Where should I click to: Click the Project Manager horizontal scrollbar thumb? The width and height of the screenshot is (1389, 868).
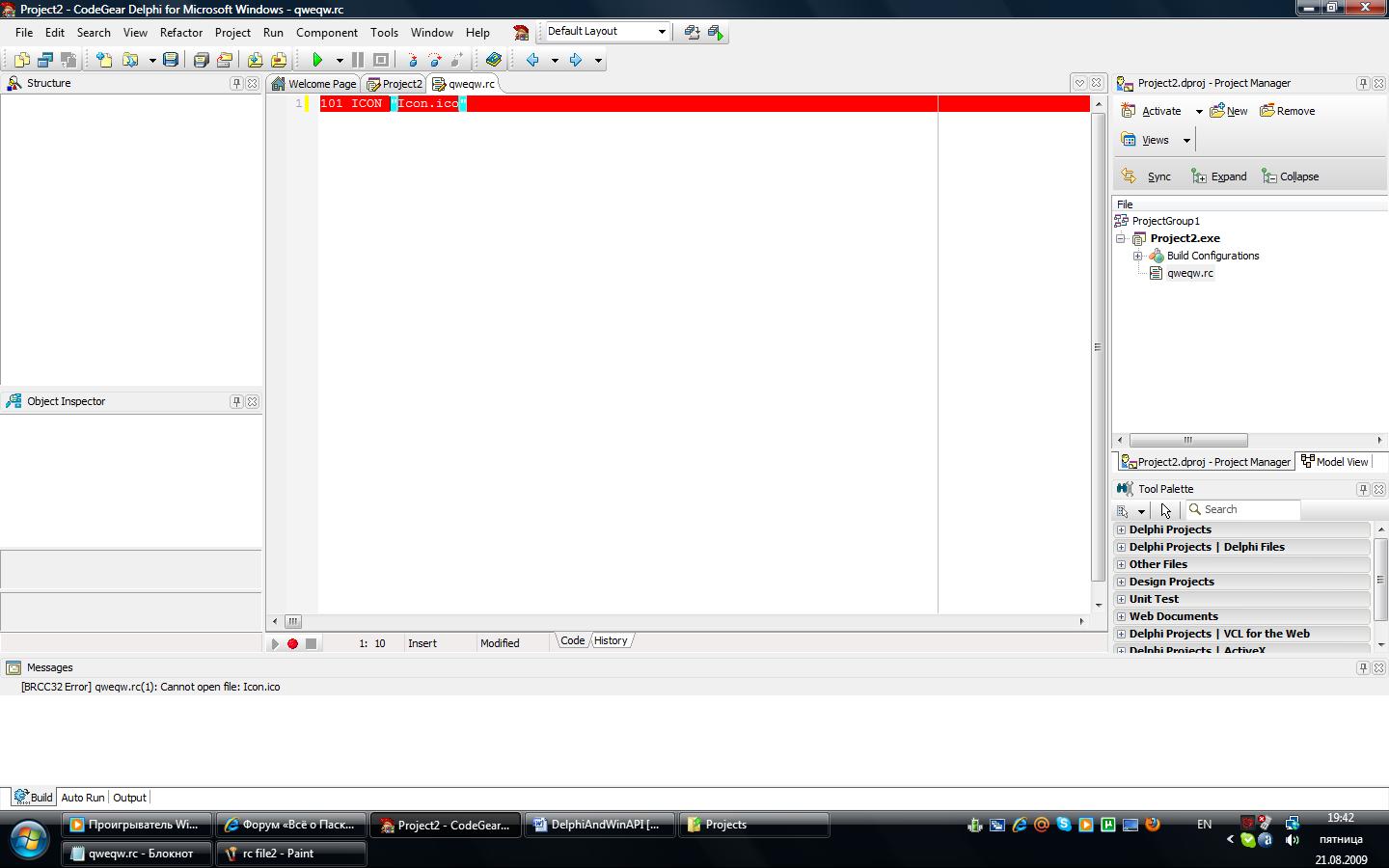coord(1188,440)
